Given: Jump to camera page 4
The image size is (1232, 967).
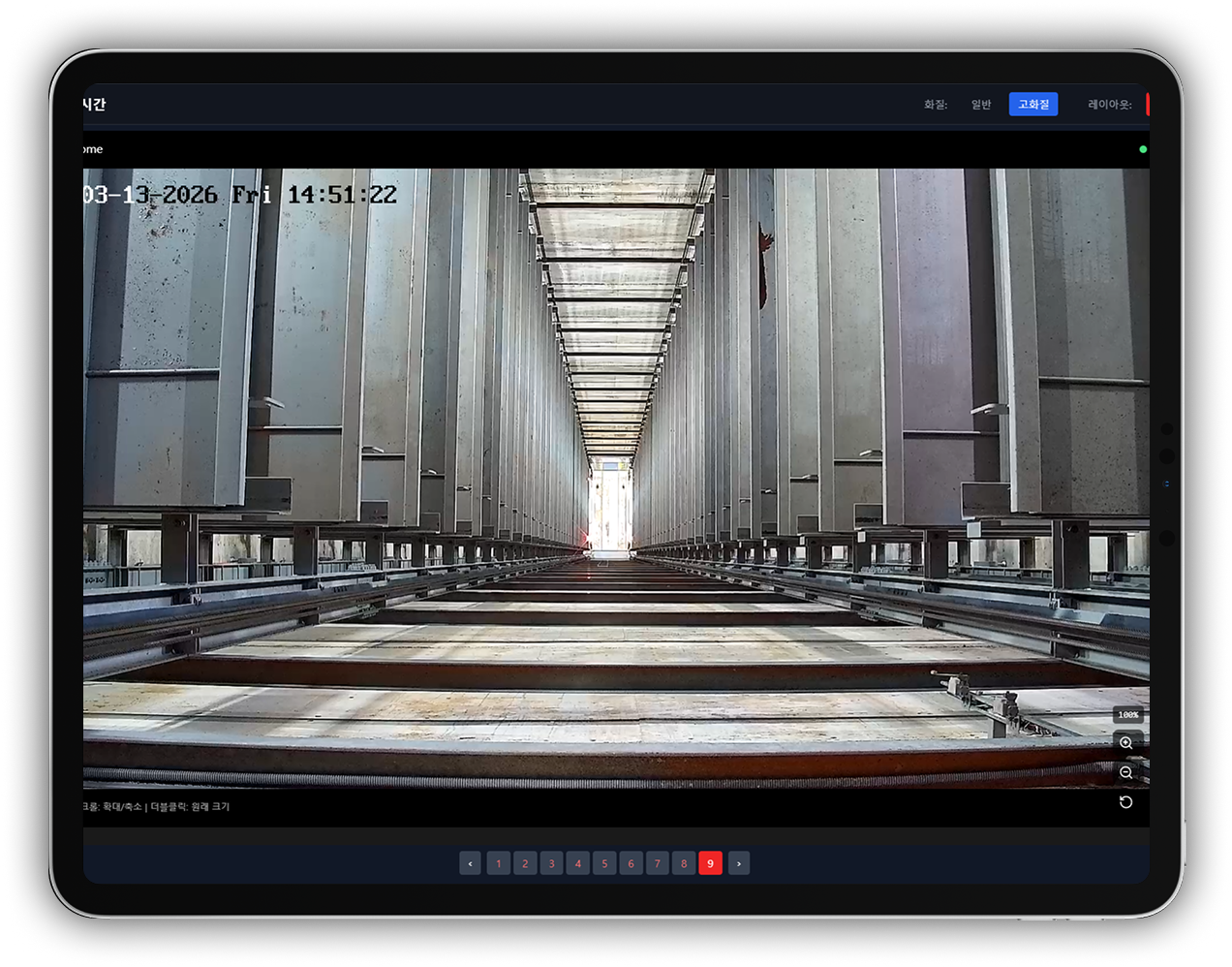Looking at the screenshot, I should coord(578,863).
